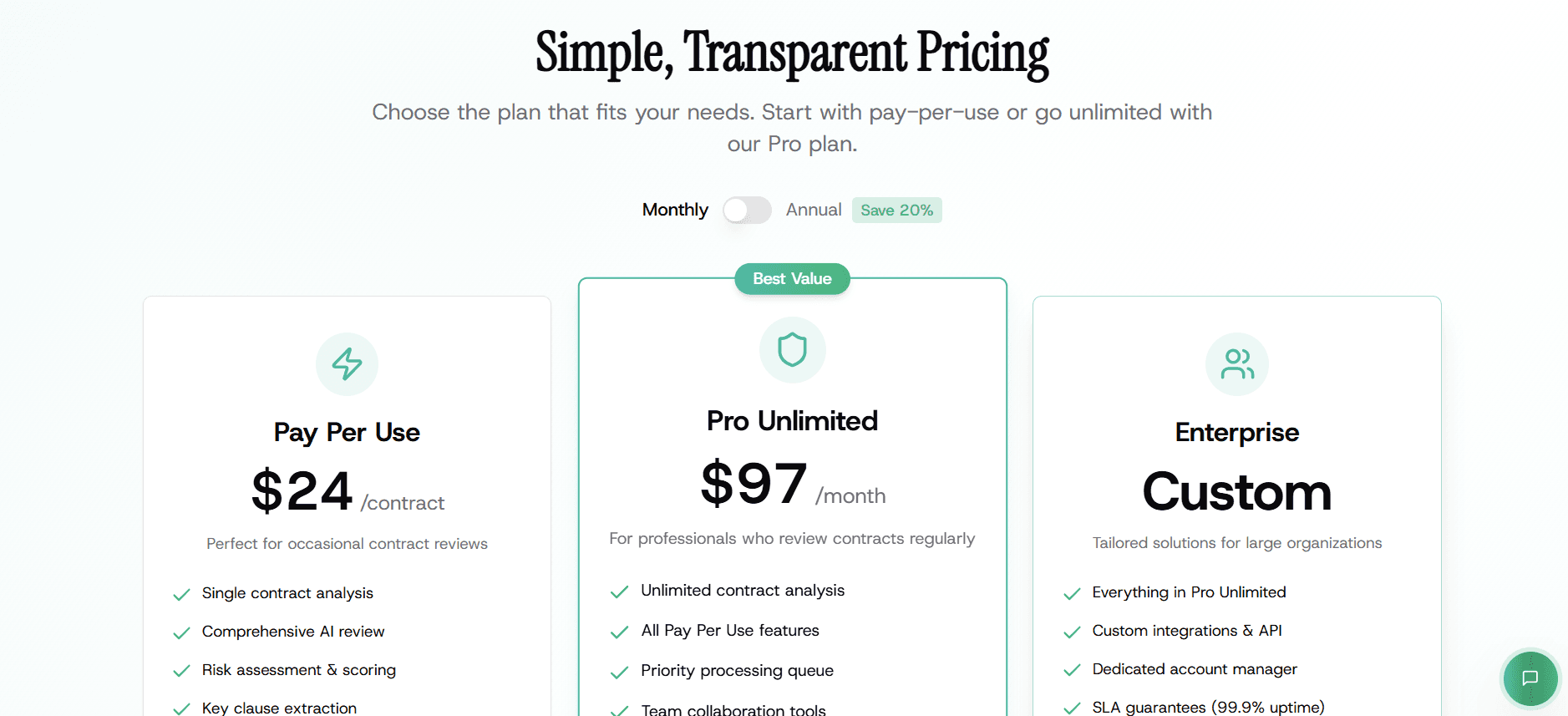Select the Monthly billing label

pyautogui.click(x=675, y=211)
